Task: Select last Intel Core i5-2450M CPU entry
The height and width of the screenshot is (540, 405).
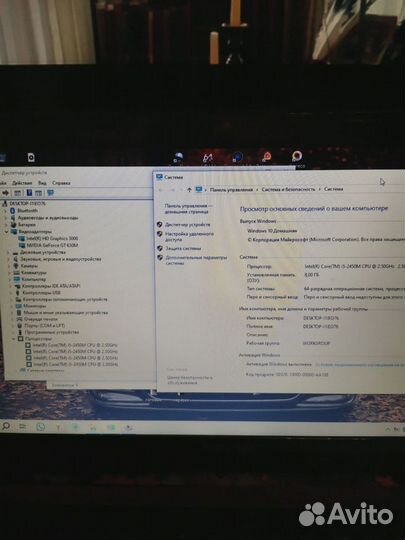Action: tap(75, 364)
